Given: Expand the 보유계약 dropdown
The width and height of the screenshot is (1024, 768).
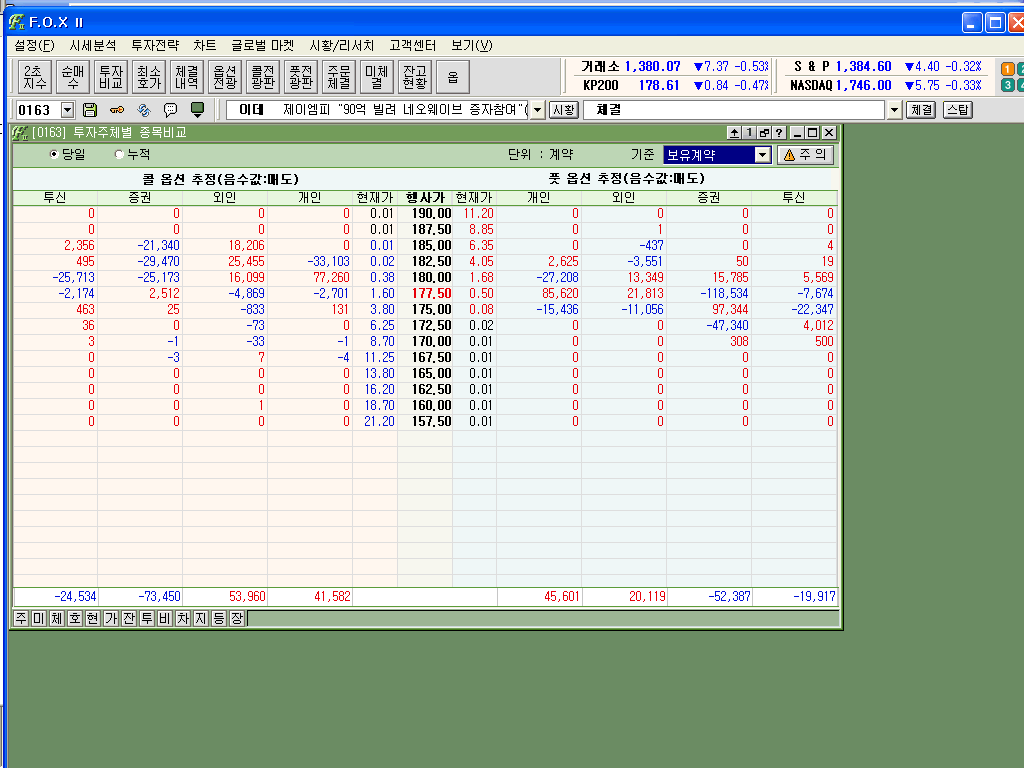Looking at the screenshot, I should pos(762,155).
